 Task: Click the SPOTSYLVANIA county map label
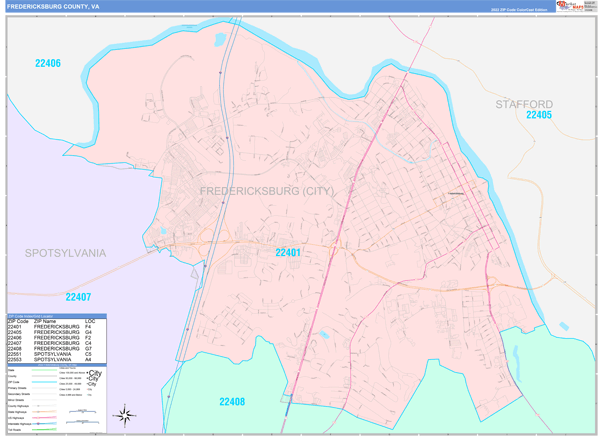click(x=65, y=254)
